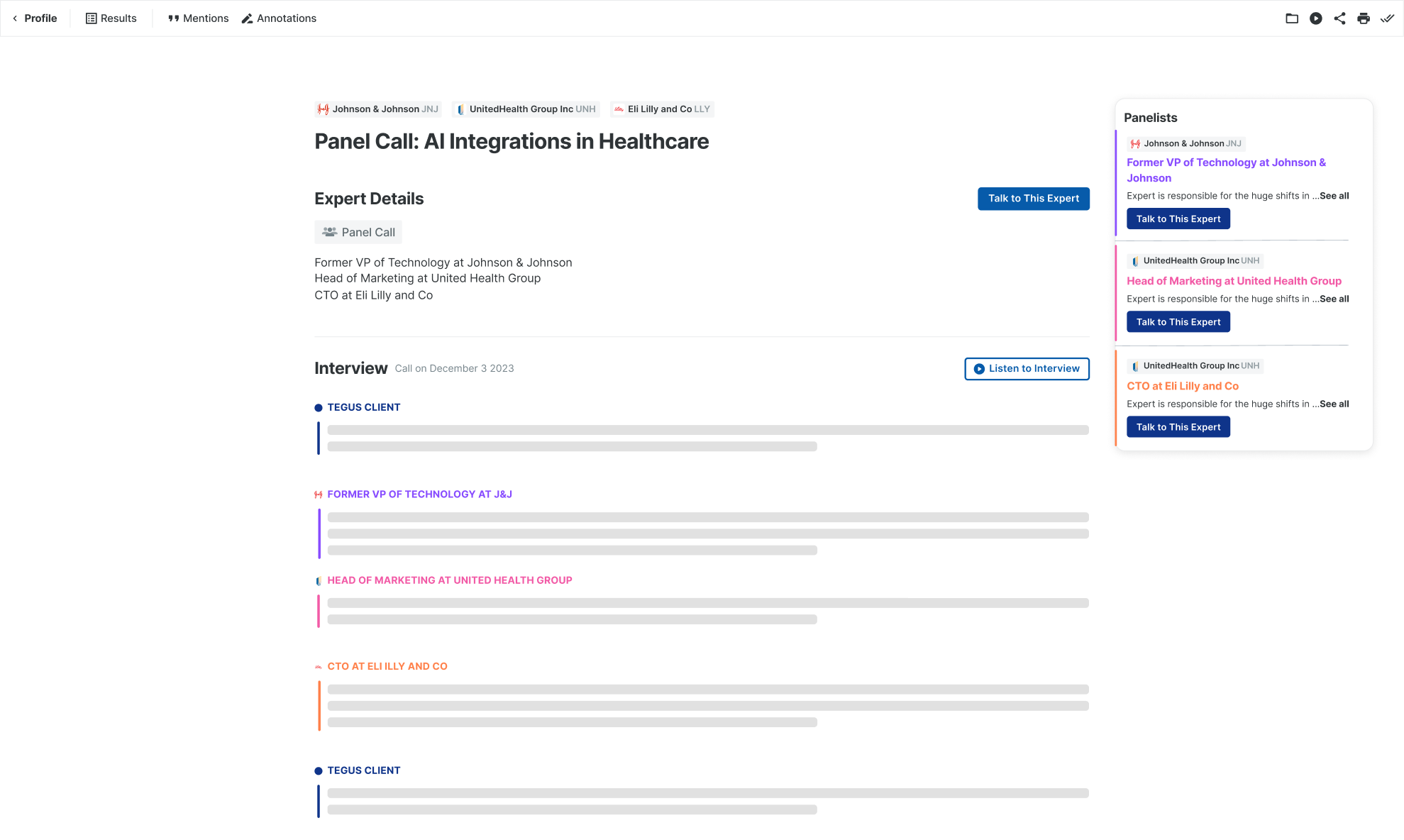The image size is (1404, 840).
Task: Click the play circle icon in toolbar
Action: (x=1315, y=18)
